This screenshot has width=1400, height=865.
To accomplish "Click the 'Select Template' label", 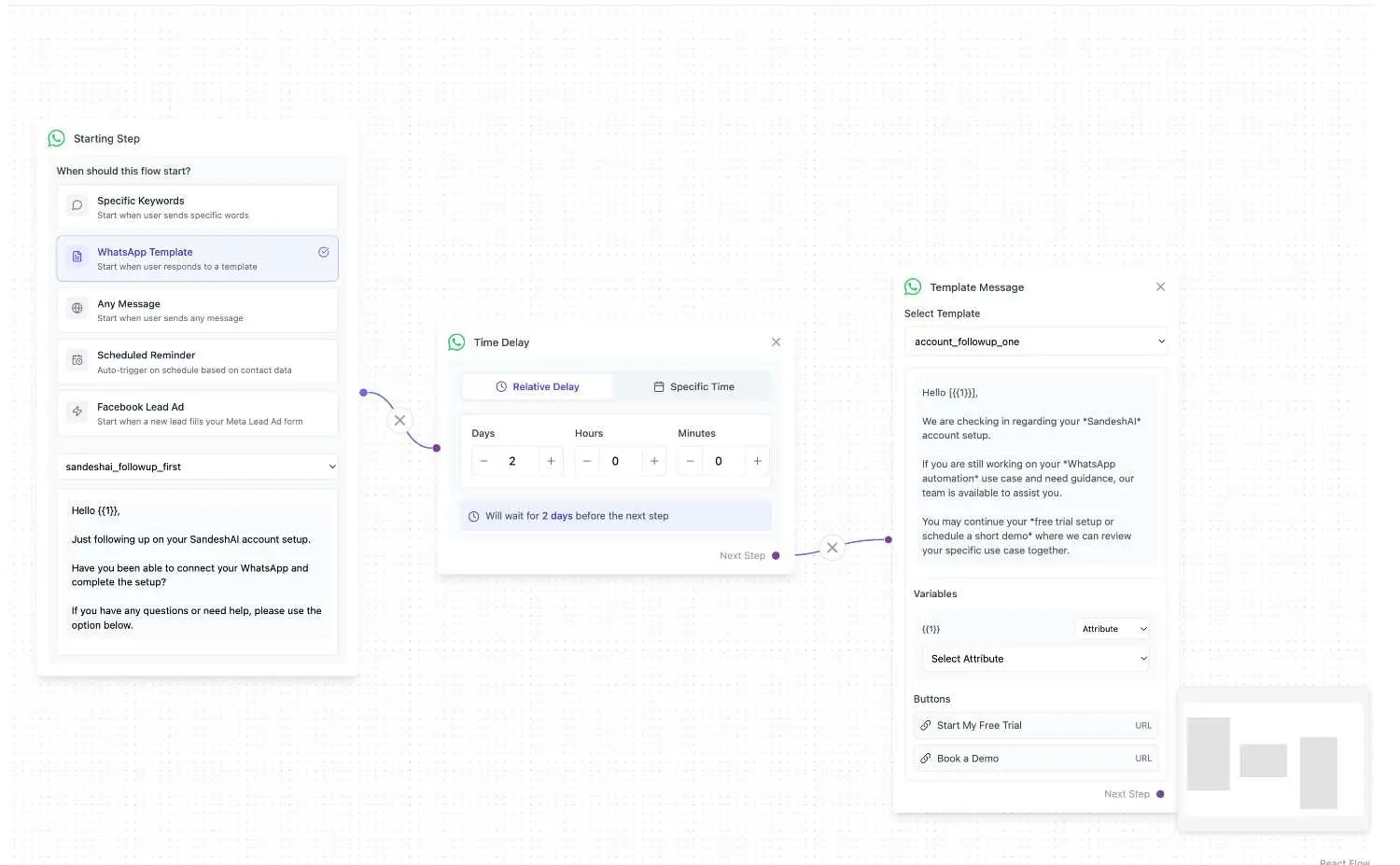I will 942,314.
